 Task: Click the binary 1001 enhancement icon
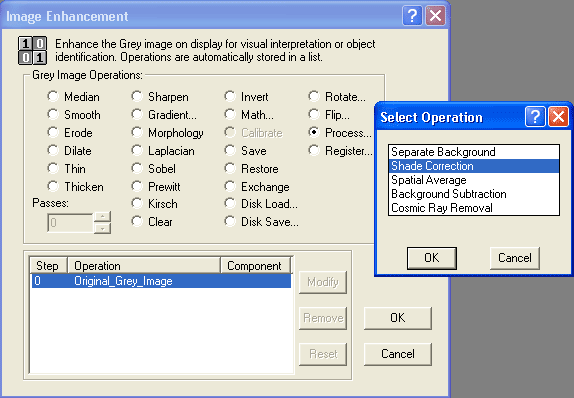[x=33, y=51]
